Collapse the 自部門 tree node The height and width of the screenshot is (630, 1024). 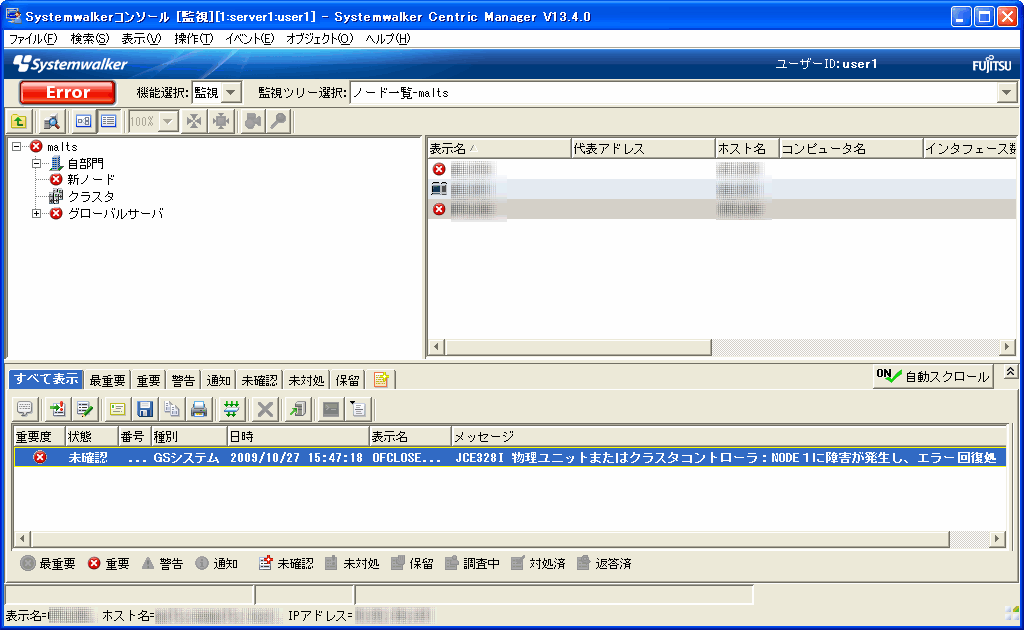[37, 163]
